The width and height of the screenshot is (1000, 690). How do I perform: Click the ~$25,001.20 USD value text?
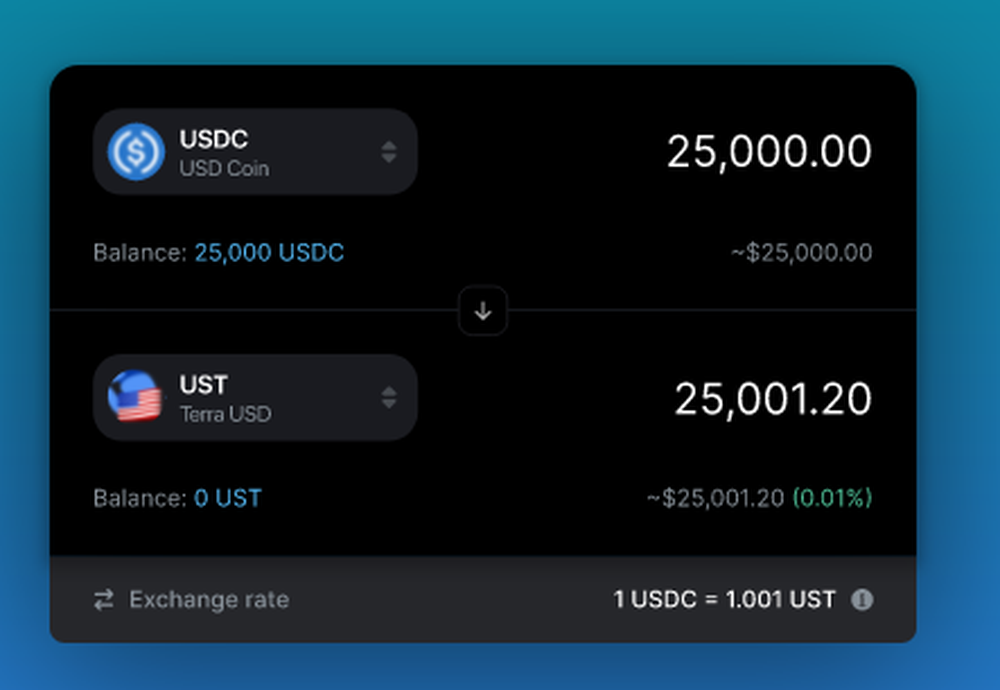pos(716,498)
